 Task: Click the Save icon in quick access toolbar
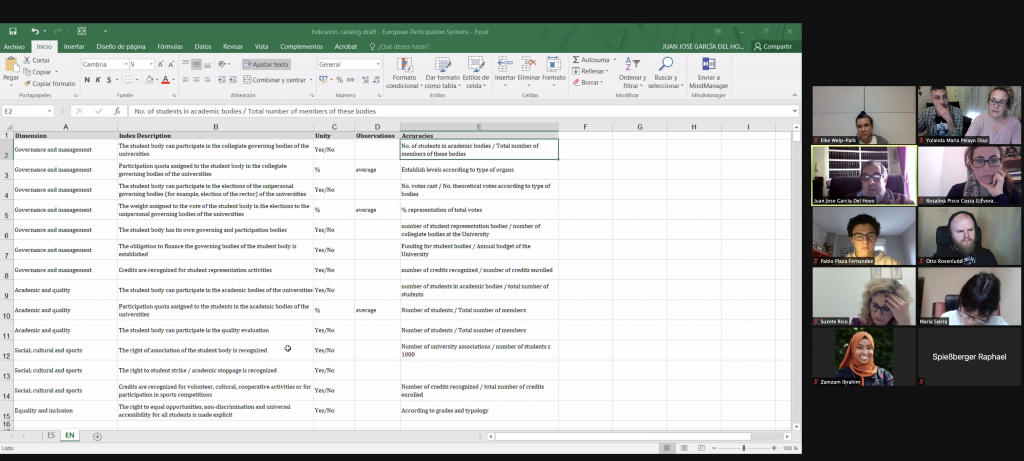11,31
